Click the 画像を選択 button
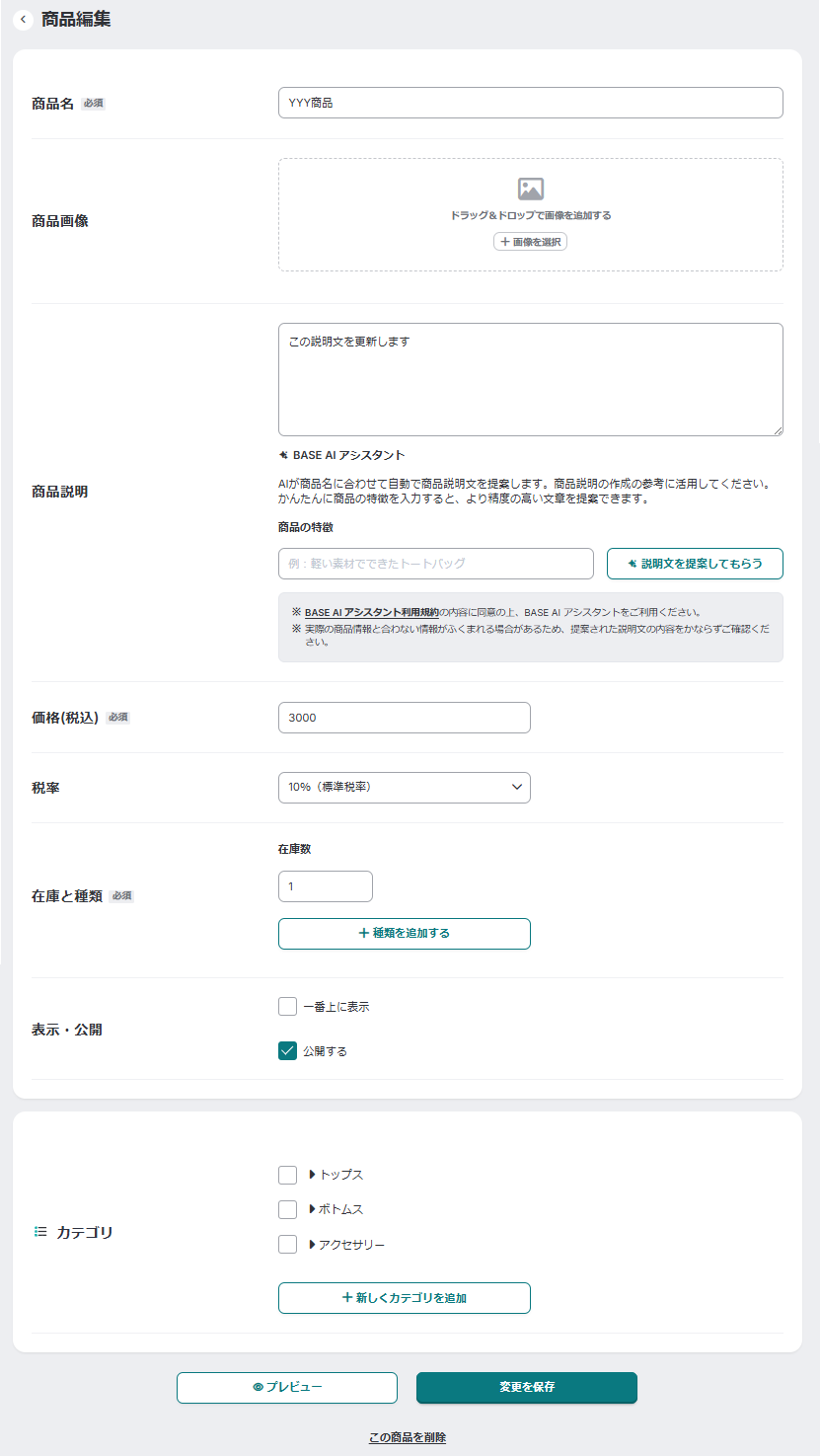The height and width of the screenshot is (1456, 820). [x=531, y=242]
